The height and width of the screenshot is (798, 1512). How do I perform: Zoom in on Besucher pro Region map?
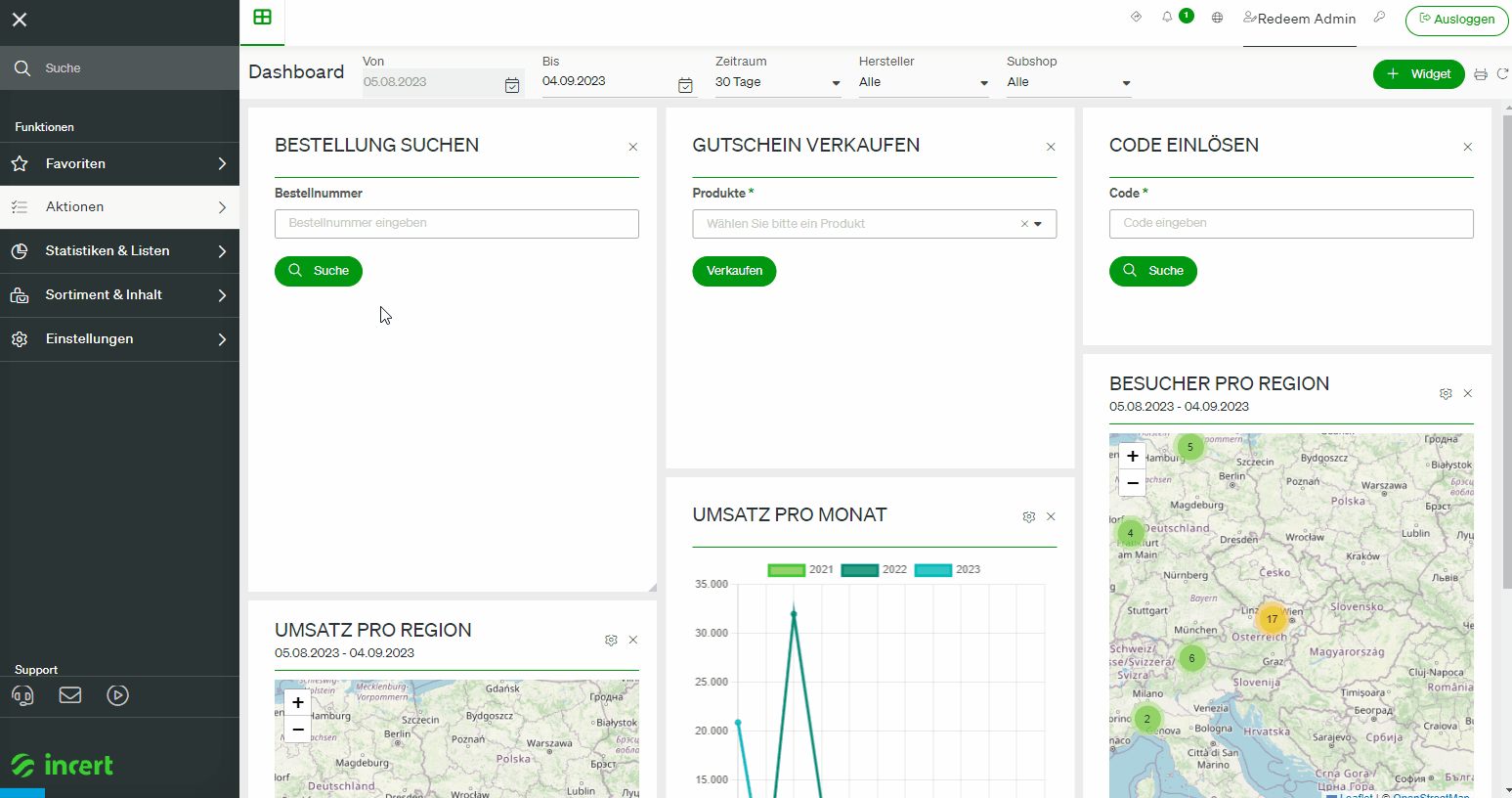click(1133, 456)
